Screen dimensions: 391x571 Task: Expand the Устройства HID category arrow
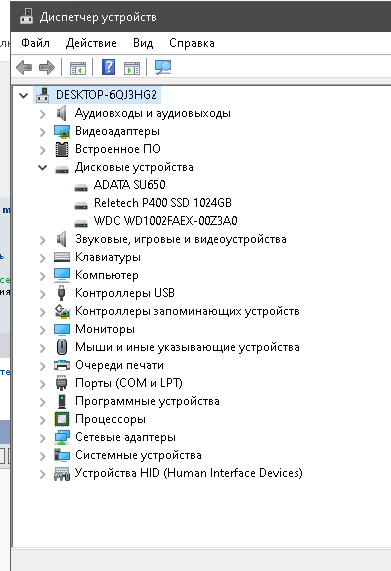click(x=43, y=474)
